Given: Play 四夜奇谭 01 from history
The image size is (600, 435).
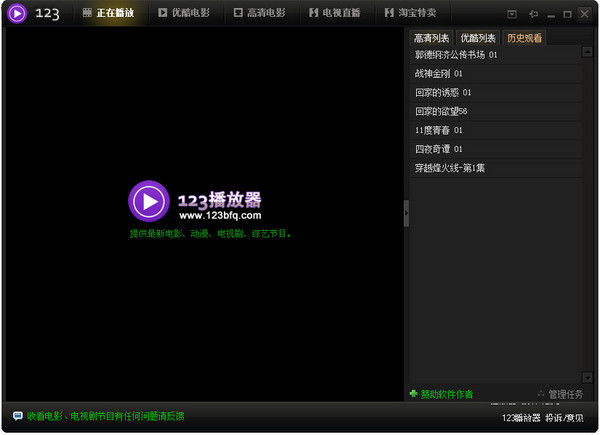Looking at the screenshot, I should (x=496, y=149).
